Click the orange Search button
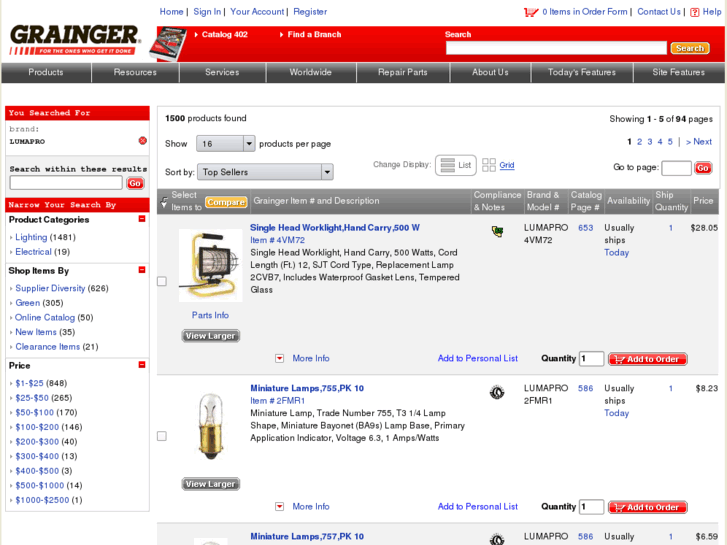Screen dimensions: 727x545 [690, 48]
